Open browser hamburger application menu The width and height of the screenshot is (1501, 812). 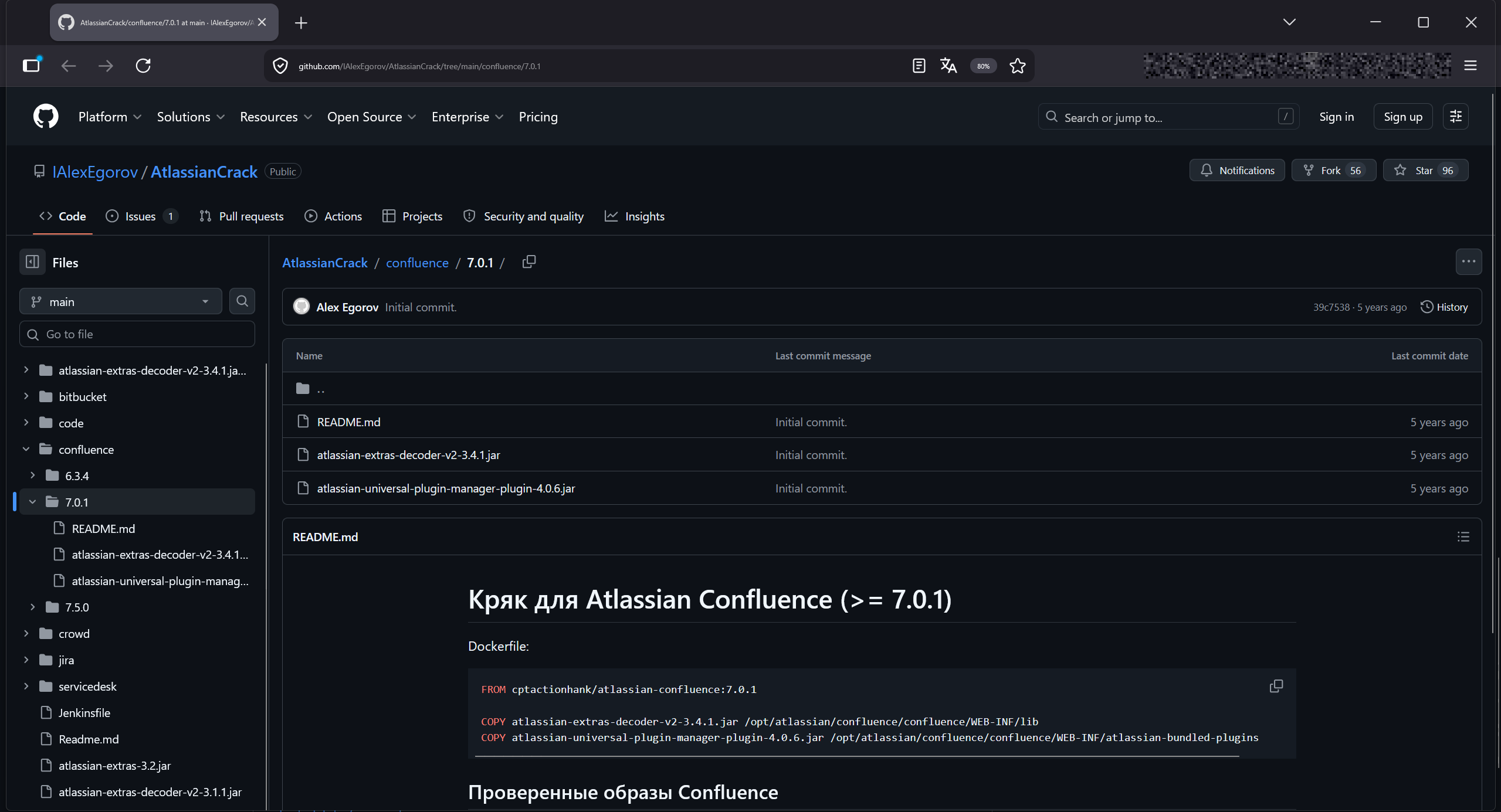(x=1470, y=66)
